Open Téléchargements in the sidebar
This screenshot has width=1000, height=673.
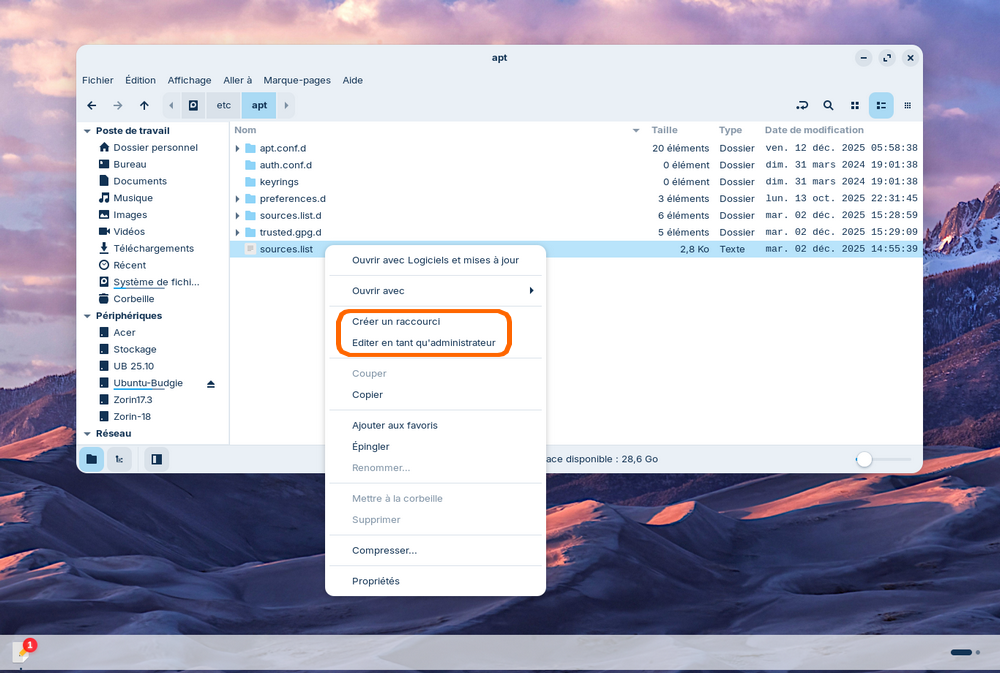pos(153,248)
